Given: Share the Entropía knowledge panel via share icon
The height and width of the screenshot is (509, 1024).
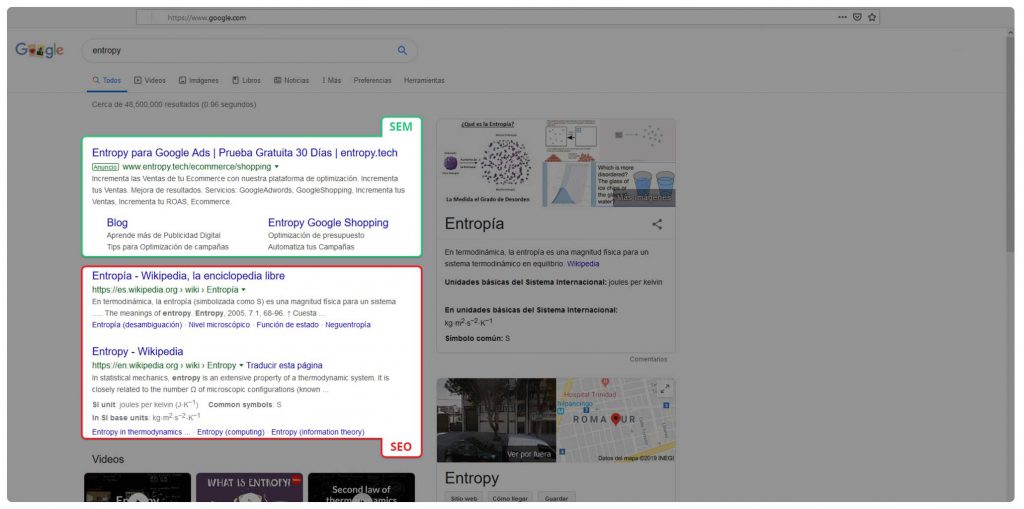Looking at the screenshot, I should pos(657,224).
